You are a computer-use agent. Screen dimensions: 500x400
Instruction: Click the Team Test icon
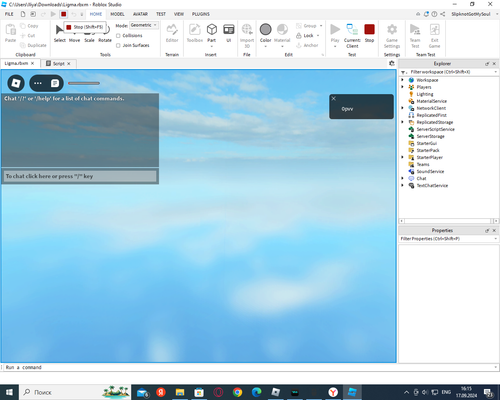click(x=415, y=35)
